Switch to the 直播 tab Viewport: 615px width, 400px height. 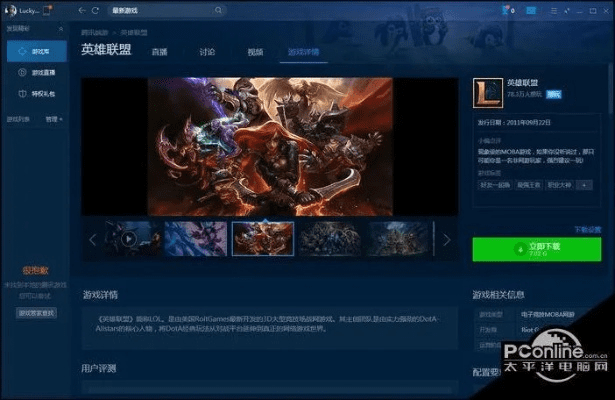pos(160,52)
